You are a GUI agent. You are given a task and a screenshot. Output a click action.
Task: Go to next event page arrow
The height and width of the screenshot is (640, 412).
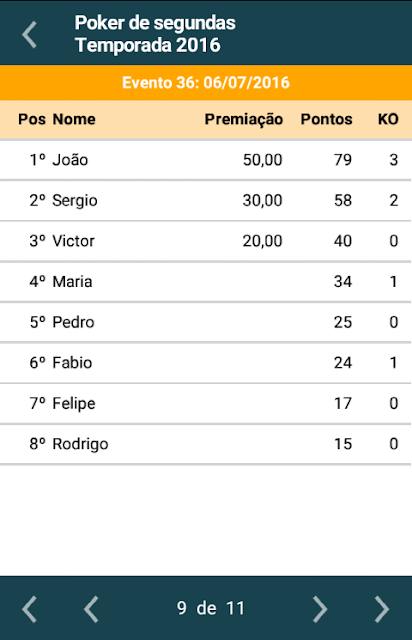pyautogui.click(x=320, y=609)
